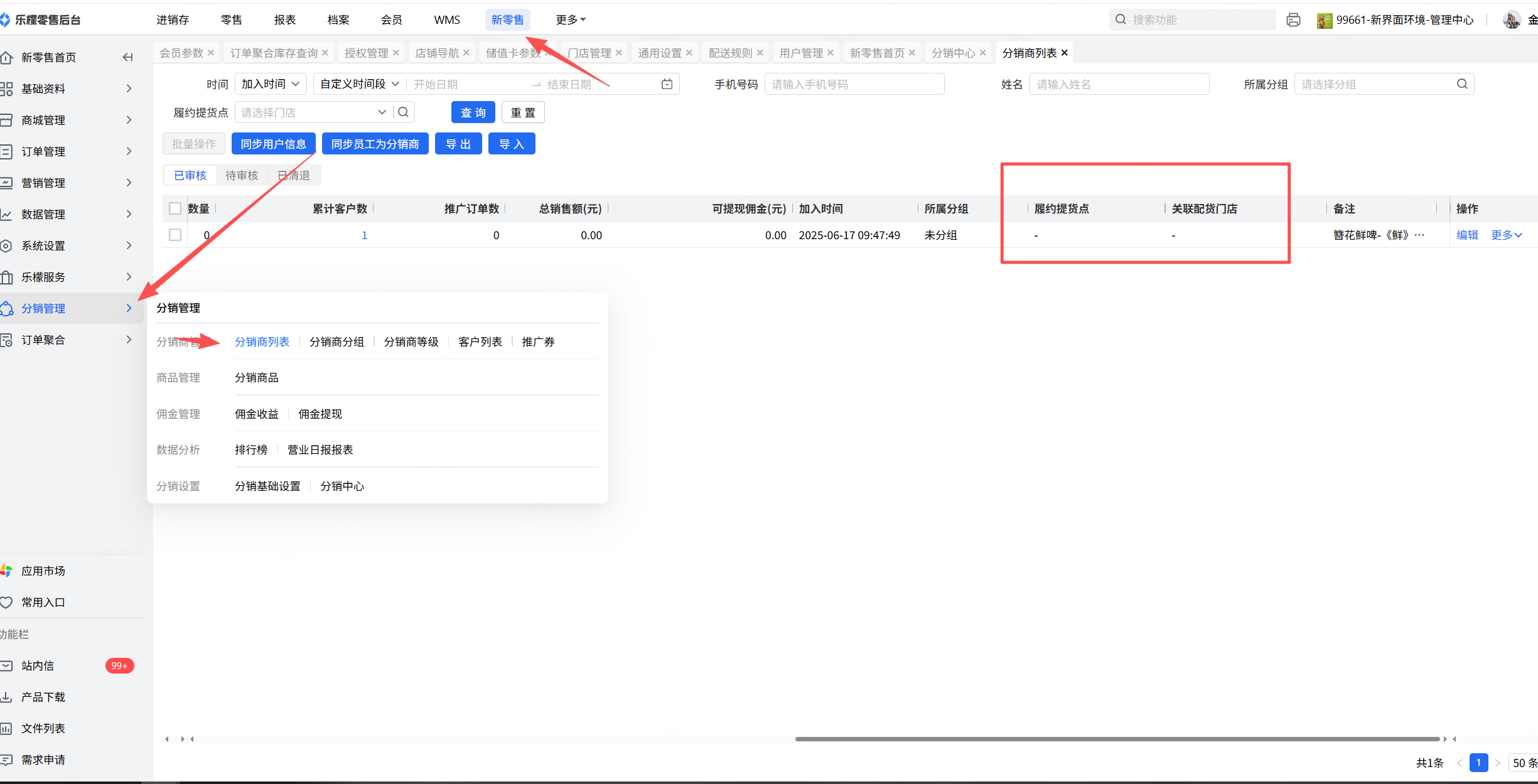Click the 查询 button
1538x784 pixels.
pos(473,112)
